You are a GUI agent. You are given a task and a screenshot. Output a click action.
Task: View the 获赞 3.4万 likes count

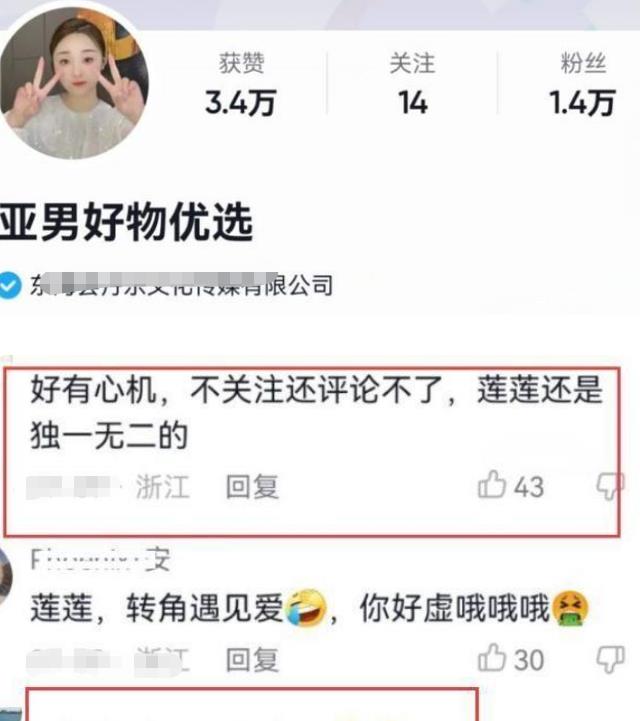pos(240,84)
